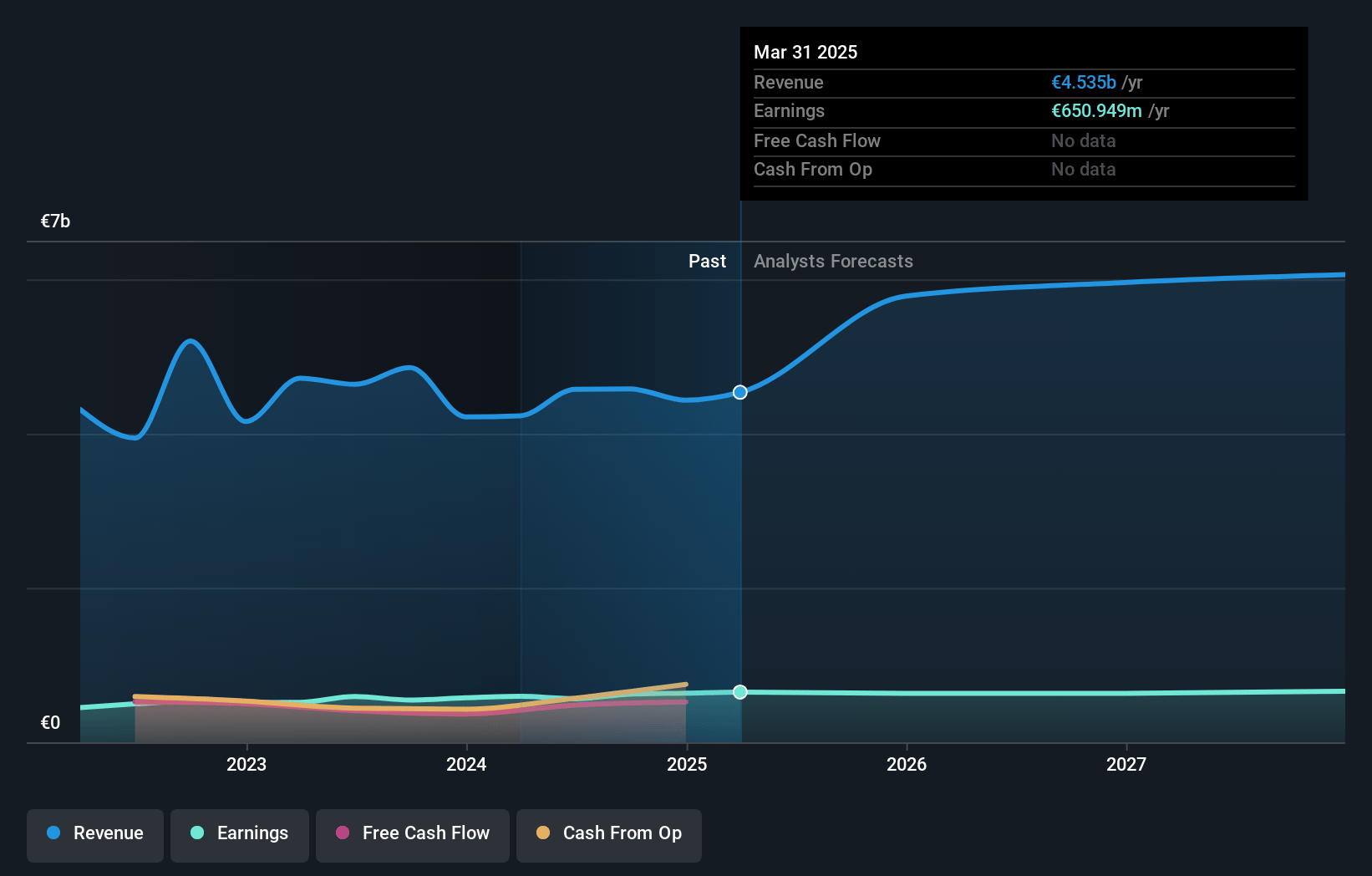
Task: Toggle the Earnings legend button
Action: [x=240, y=835]
